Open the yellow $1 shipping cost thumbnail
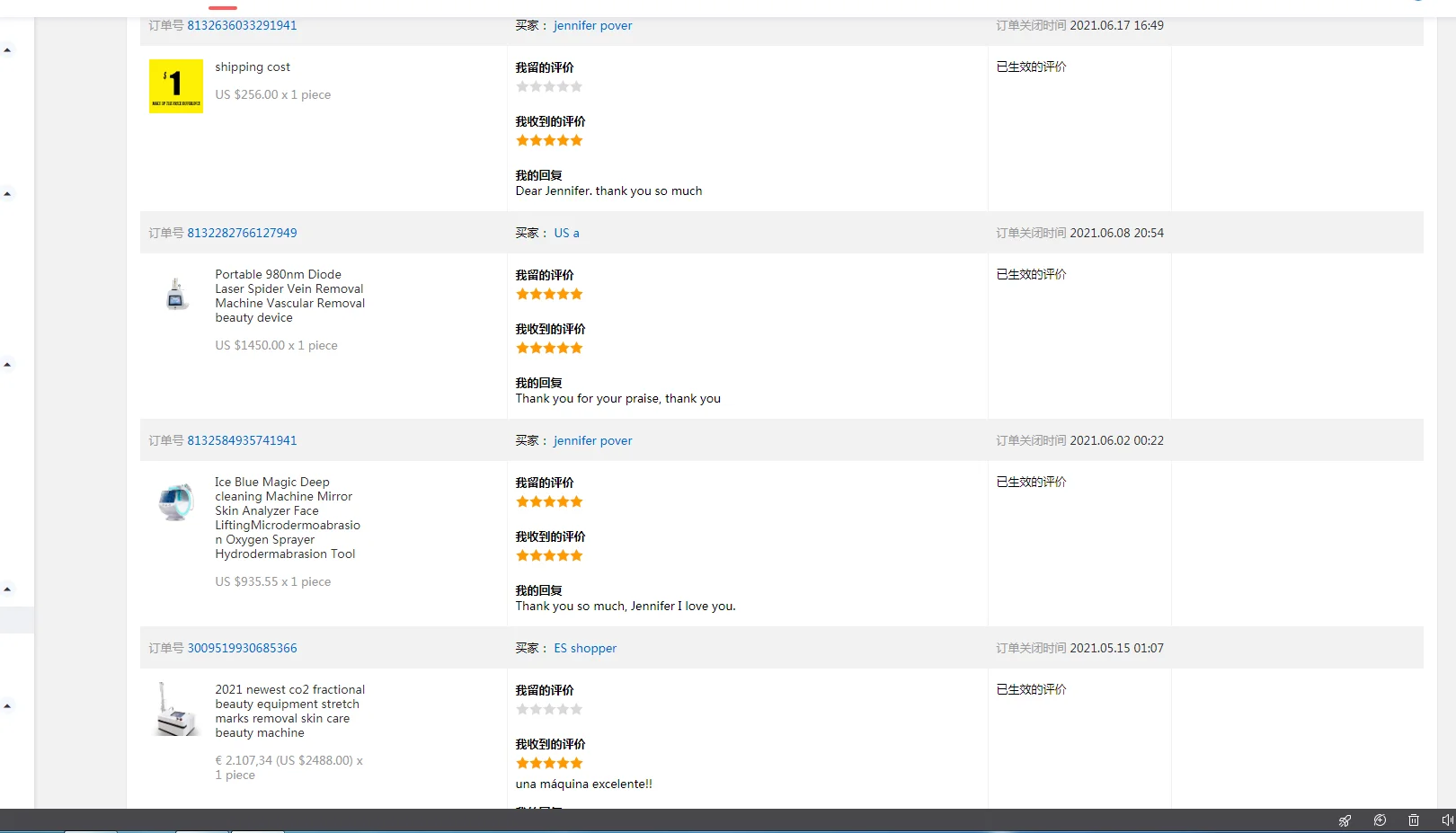 click(176, 86)
